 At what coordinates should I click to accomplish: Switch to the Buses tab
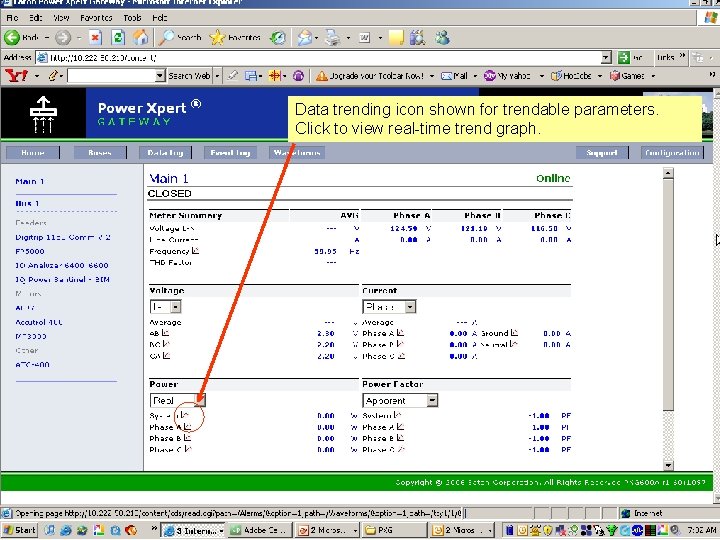pyautogui.click(x=100, y=152)
